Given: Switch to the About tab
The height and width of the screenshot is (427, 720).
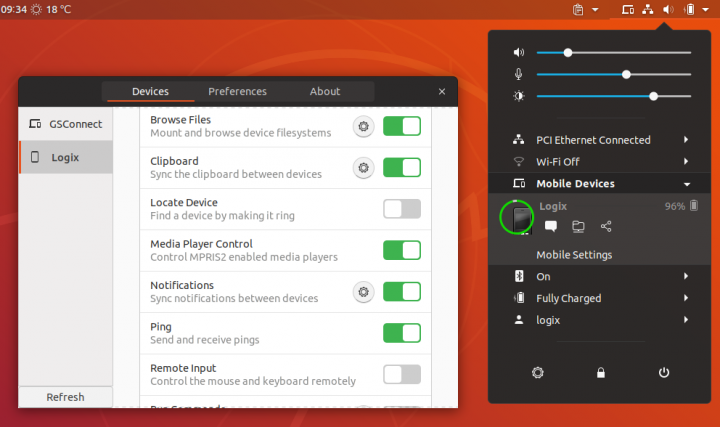Looking at the screenshot, I should pos(324,92).
